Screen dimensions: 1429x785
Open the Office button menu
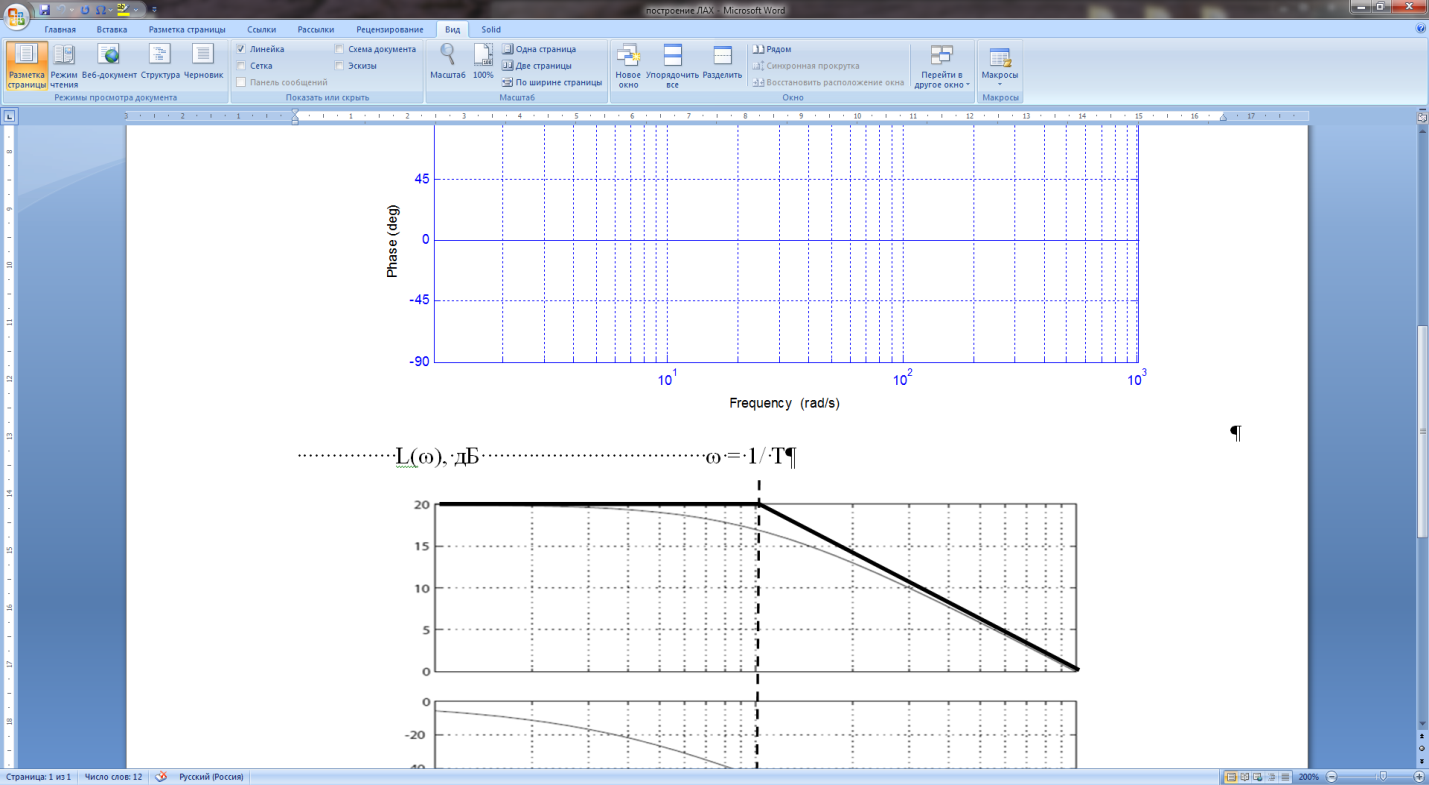17,19
